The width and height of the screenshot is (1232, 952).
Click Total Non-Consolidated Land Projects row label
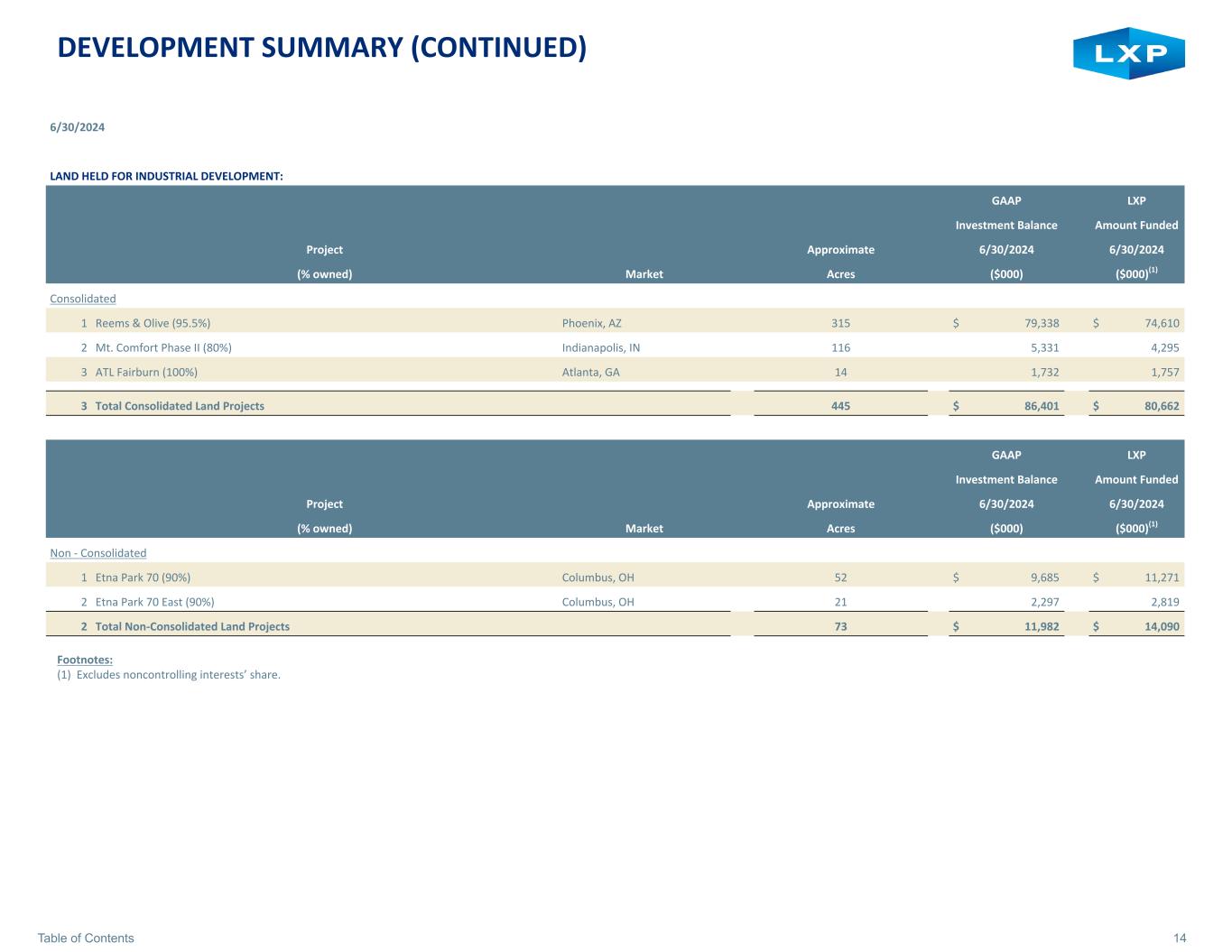click(x=192, y=626)
